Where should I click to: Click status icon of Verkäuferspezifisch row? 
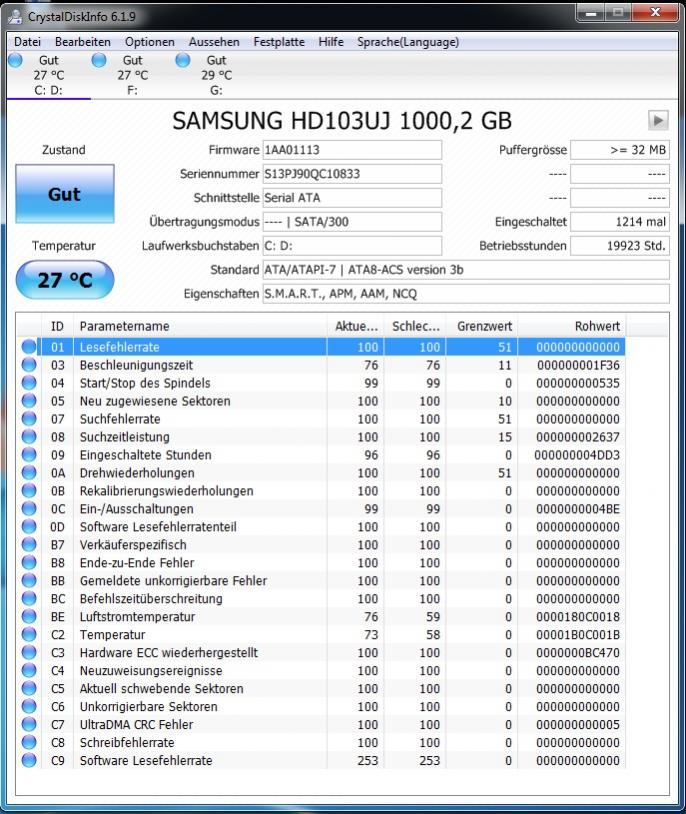point(29,545)
